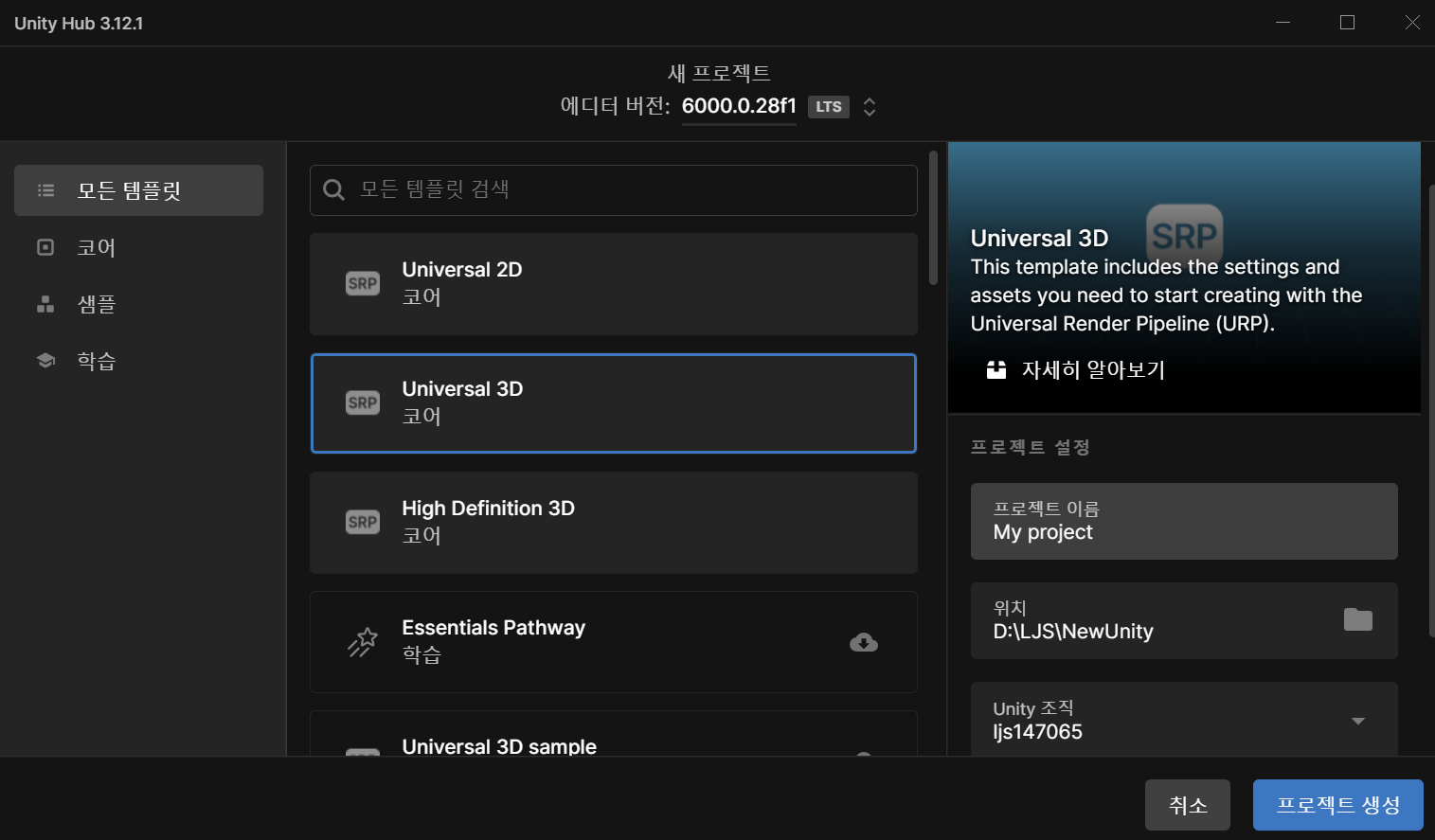The image size is (1435, 840).
Task: Click the LTS badge next to version
Action: (829, 107)
